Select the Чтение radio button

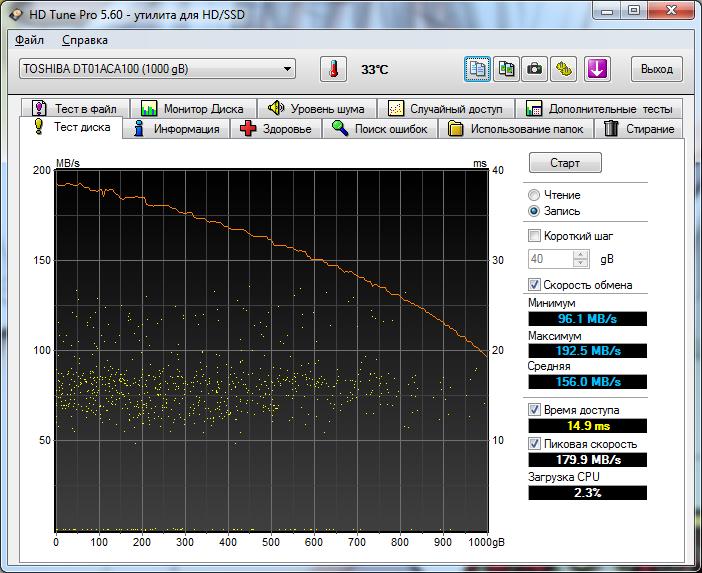click(x=535, y=195)
